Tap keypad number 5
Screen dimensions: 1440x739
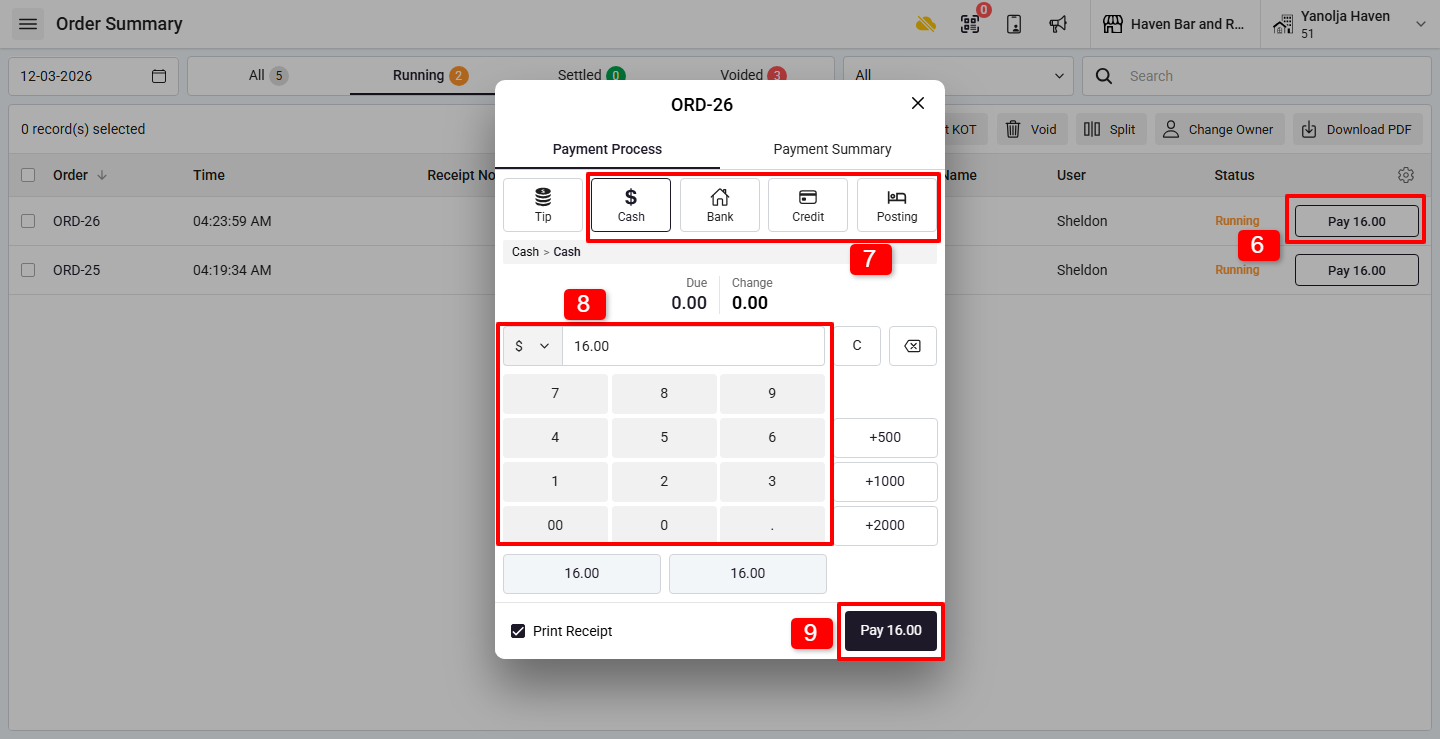(x=664, y=437)
